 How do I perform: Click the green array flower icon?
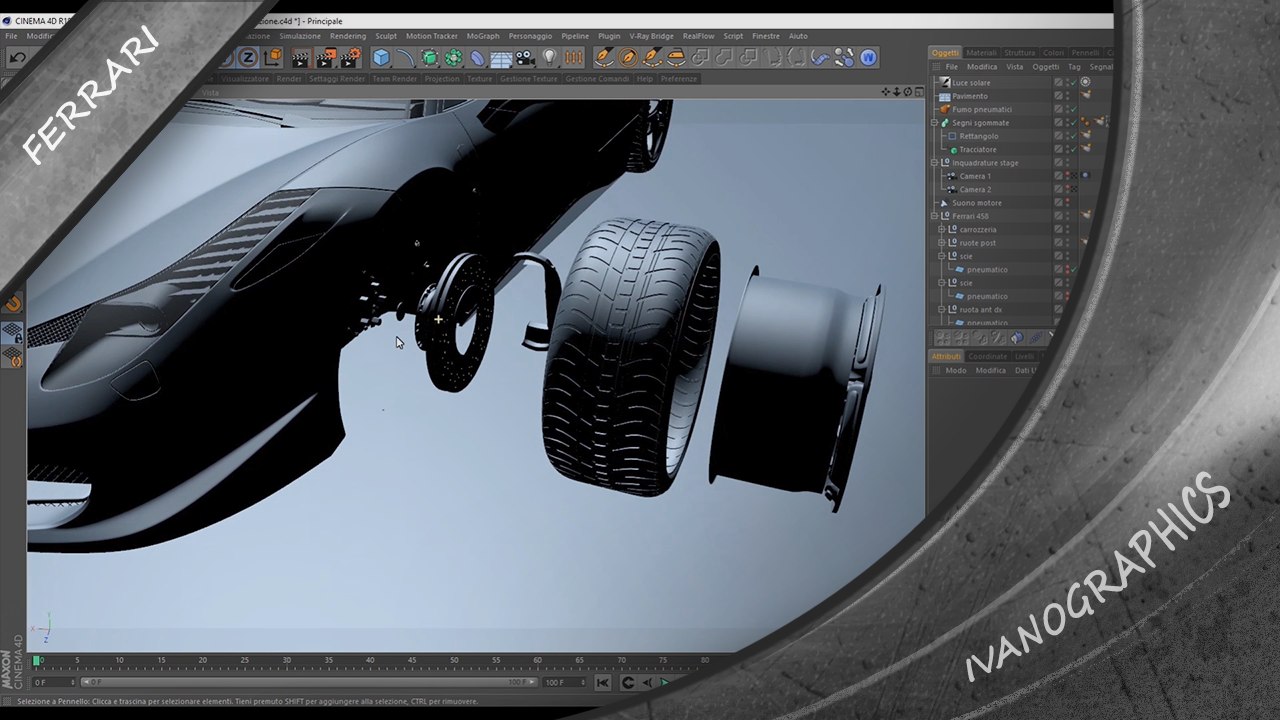453,58
